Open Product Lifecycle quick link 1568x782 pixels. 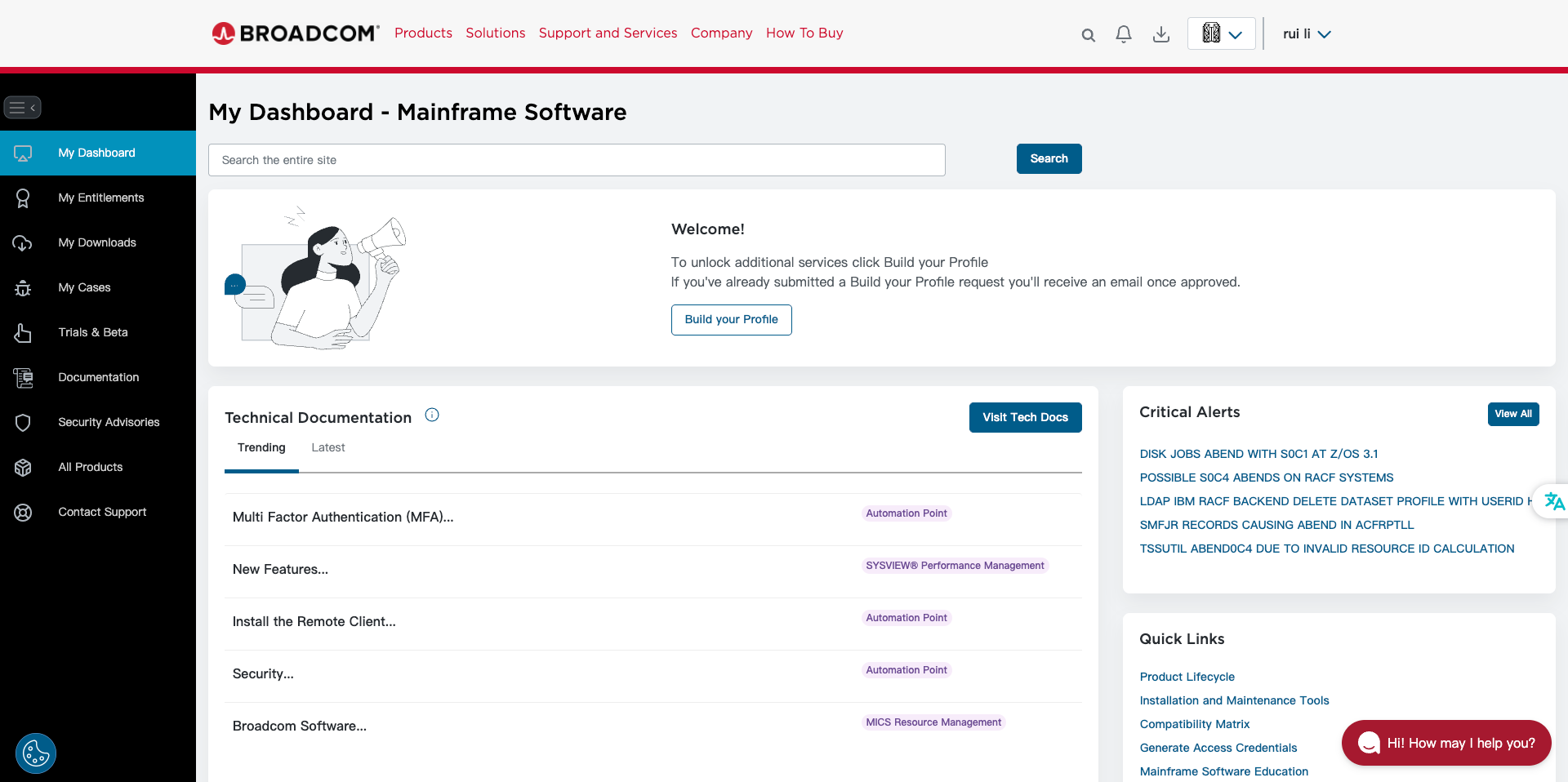[1187, 678]
